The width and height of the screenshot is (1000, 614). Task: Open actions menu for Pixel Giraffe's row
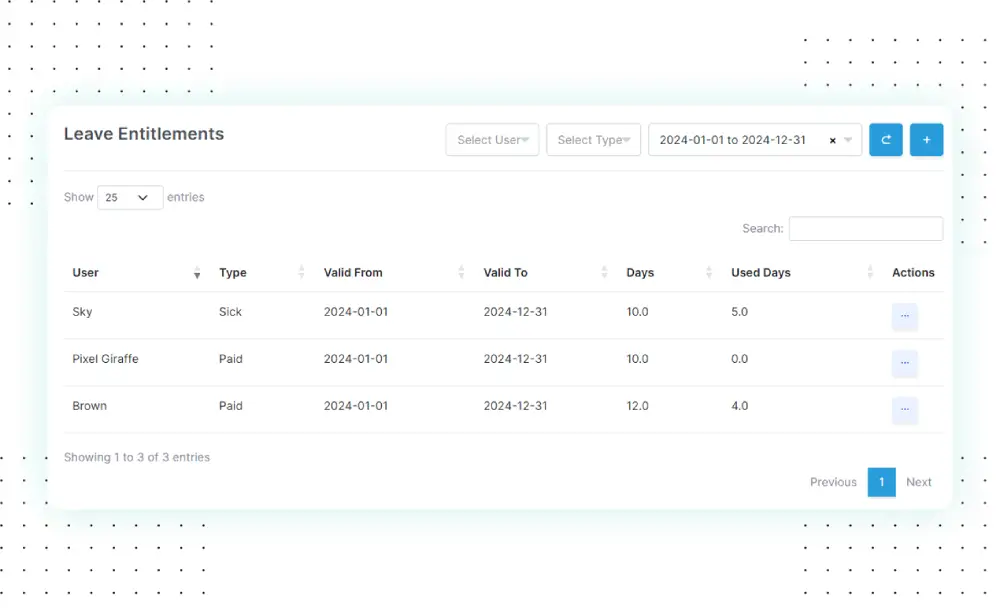coord(904,363)
